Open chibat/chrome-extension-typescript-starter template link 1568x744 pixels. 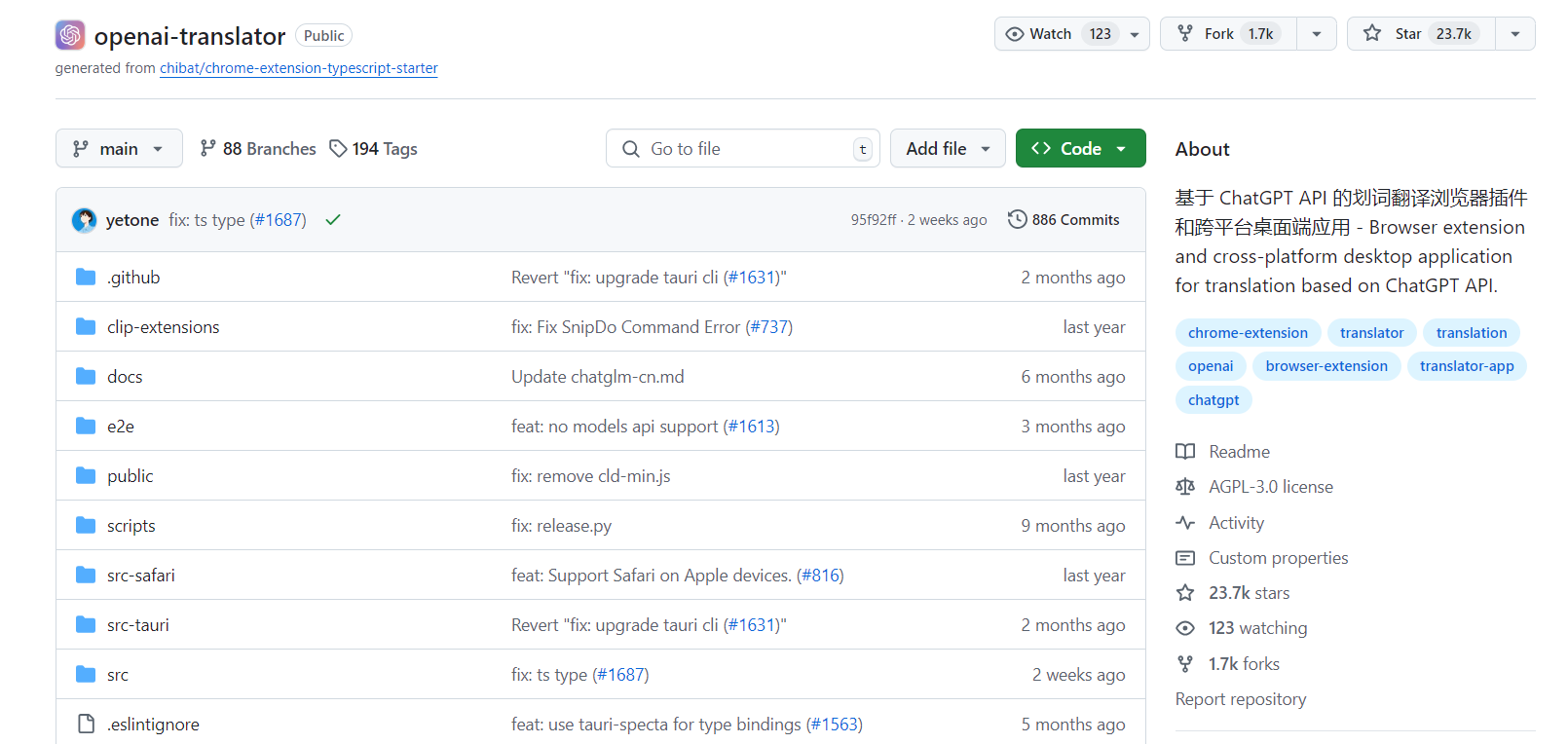pyautogui.click(x=298, y=68)
